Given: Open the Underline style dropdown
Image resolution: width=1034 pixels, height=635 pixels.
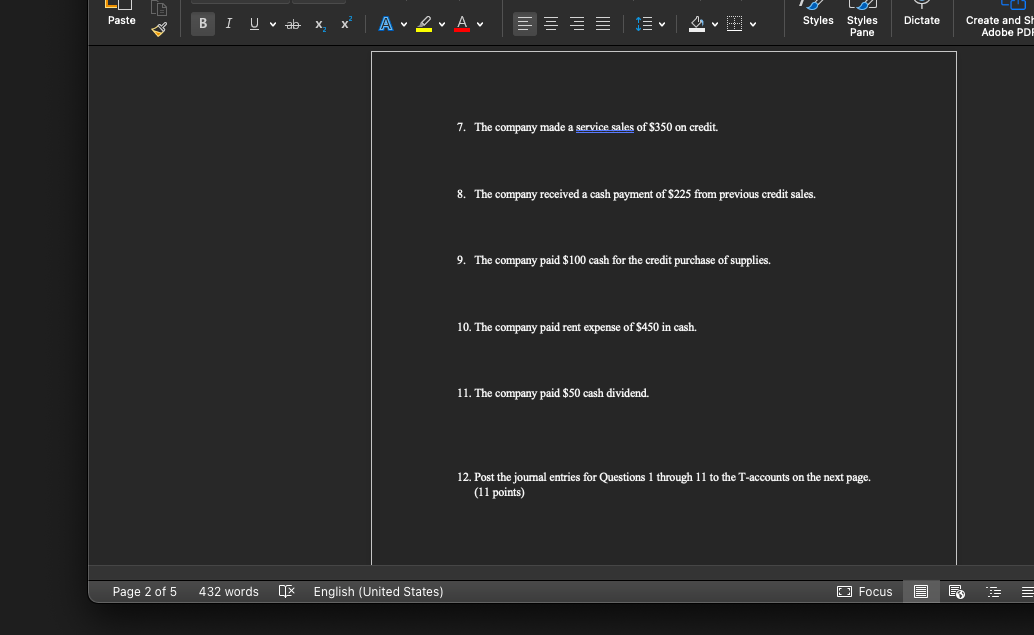Looking at the screenshot, I should tap(272, 24).
